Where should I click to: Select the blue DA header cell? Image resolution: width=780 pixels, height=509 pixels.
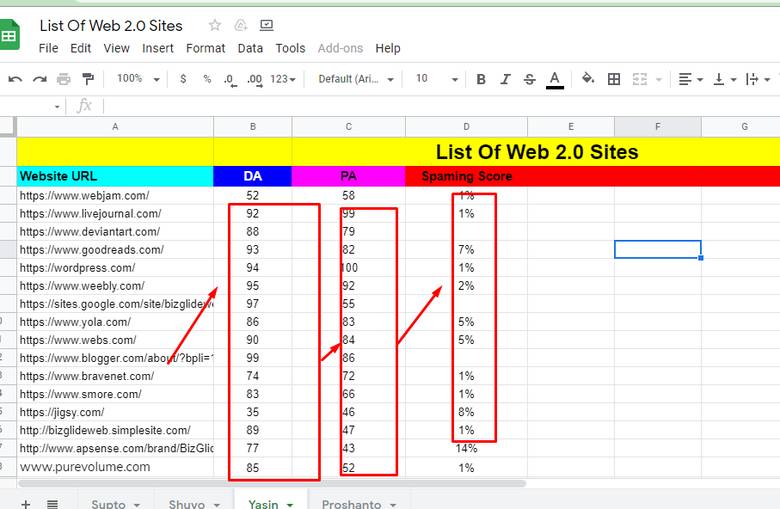(x=253, y=176)
